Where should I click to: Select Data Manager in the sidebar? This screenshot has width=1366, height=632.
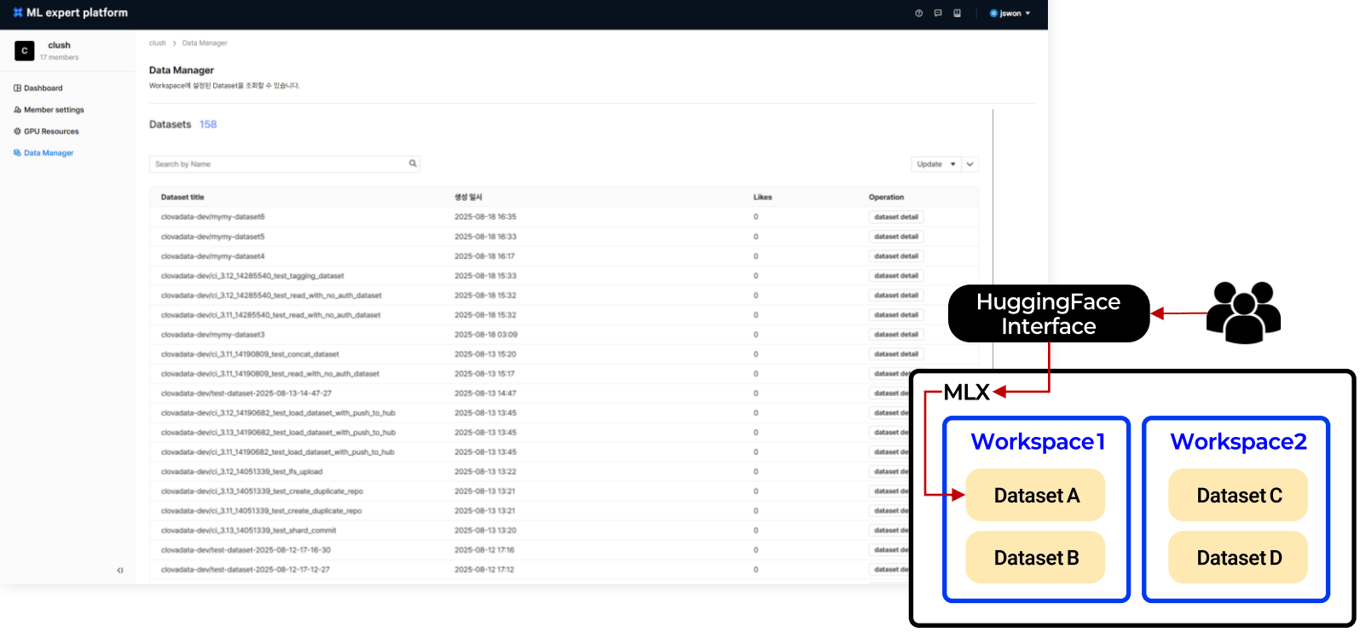(43, 153)
